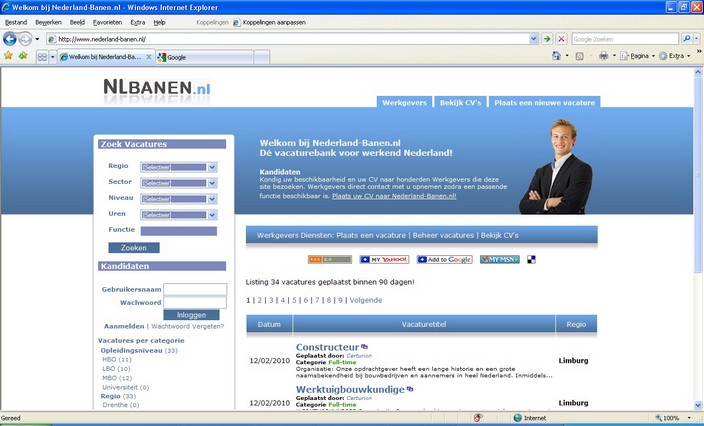
Task: Click the Delicious bookmark square icon
Action: [x=531, y=259]
